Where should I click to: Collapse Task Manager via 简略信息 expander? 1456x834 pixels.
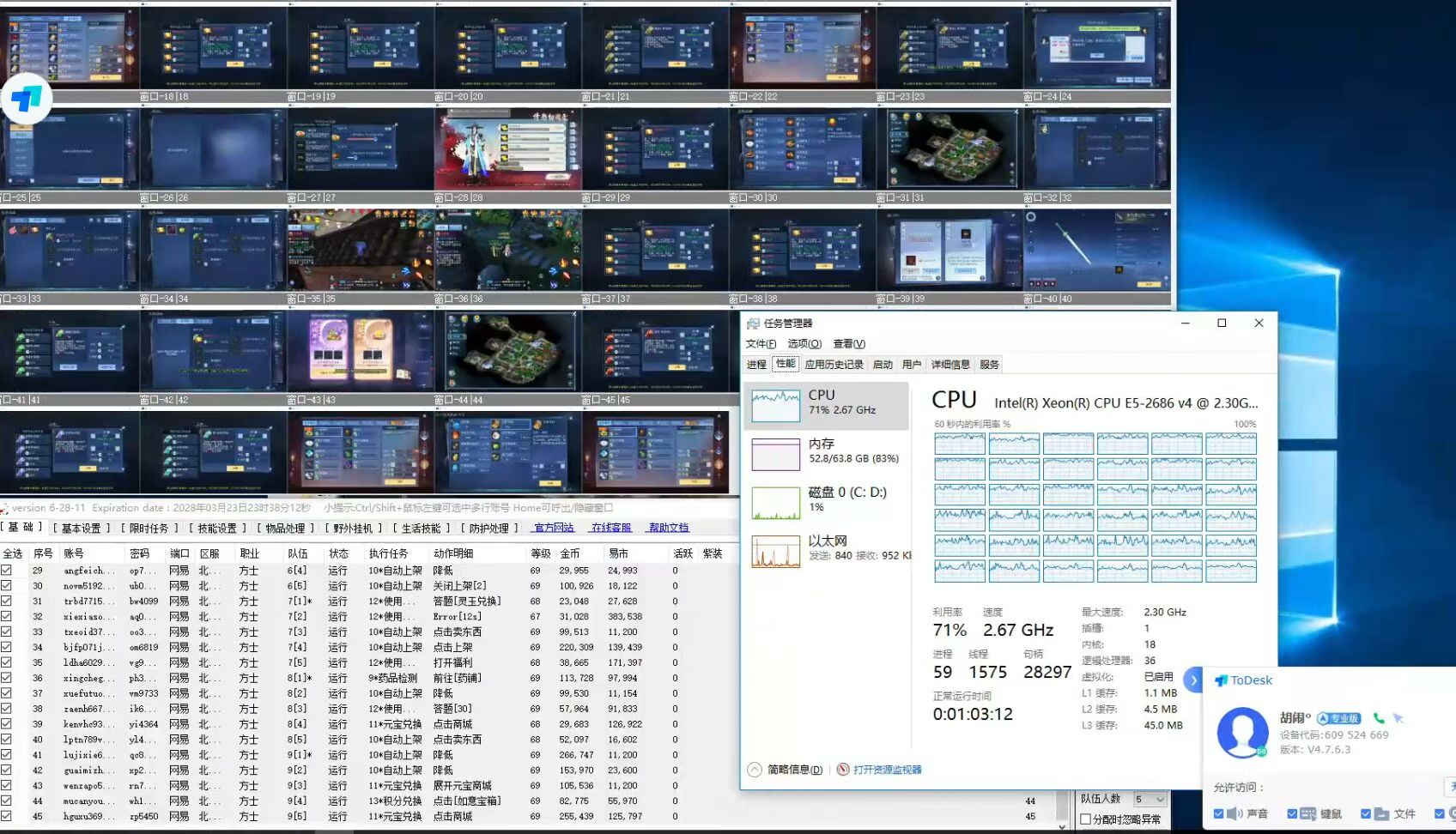pyautogui.click(x=755, y=770)
